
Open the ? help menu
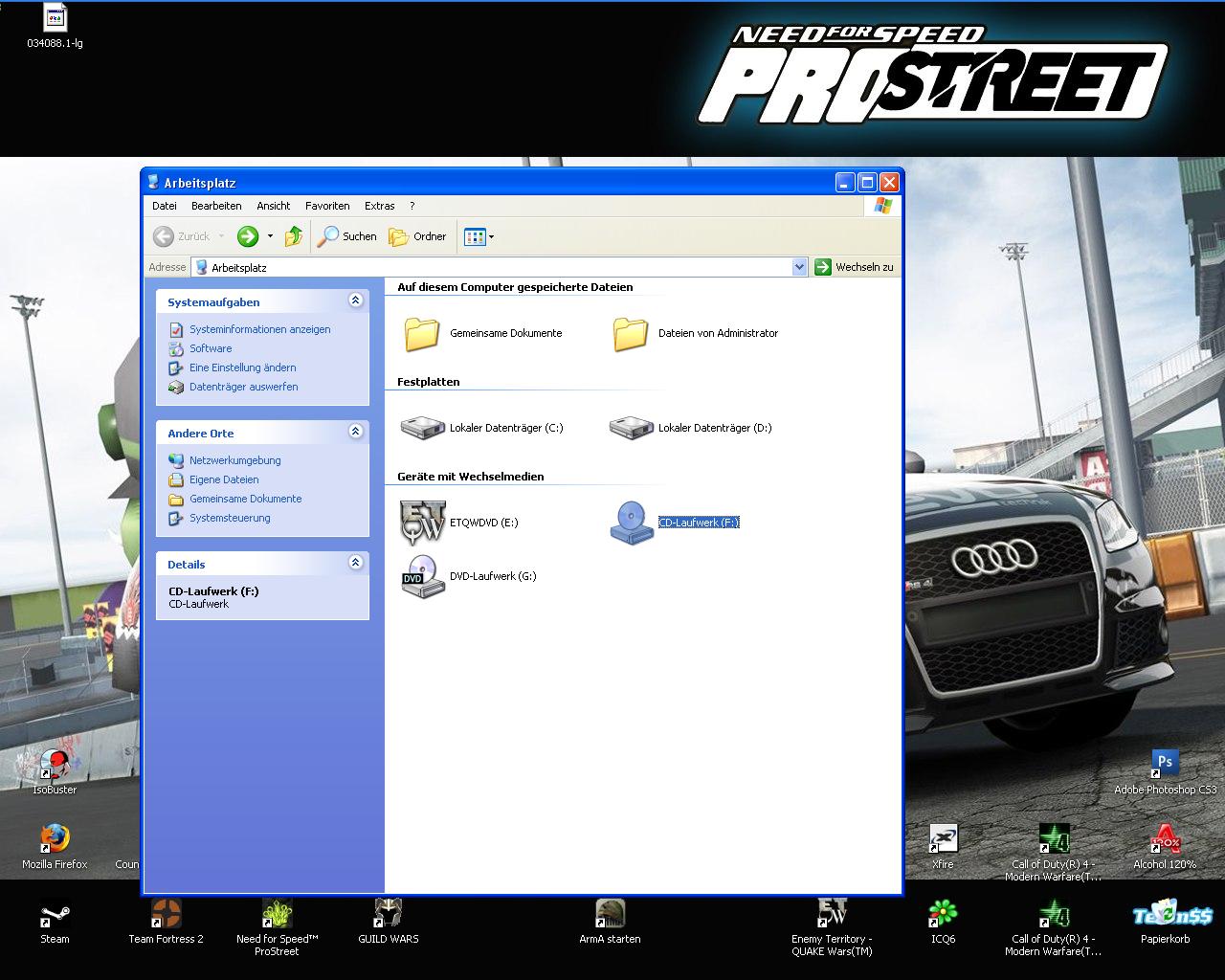[x=412, y=206]
